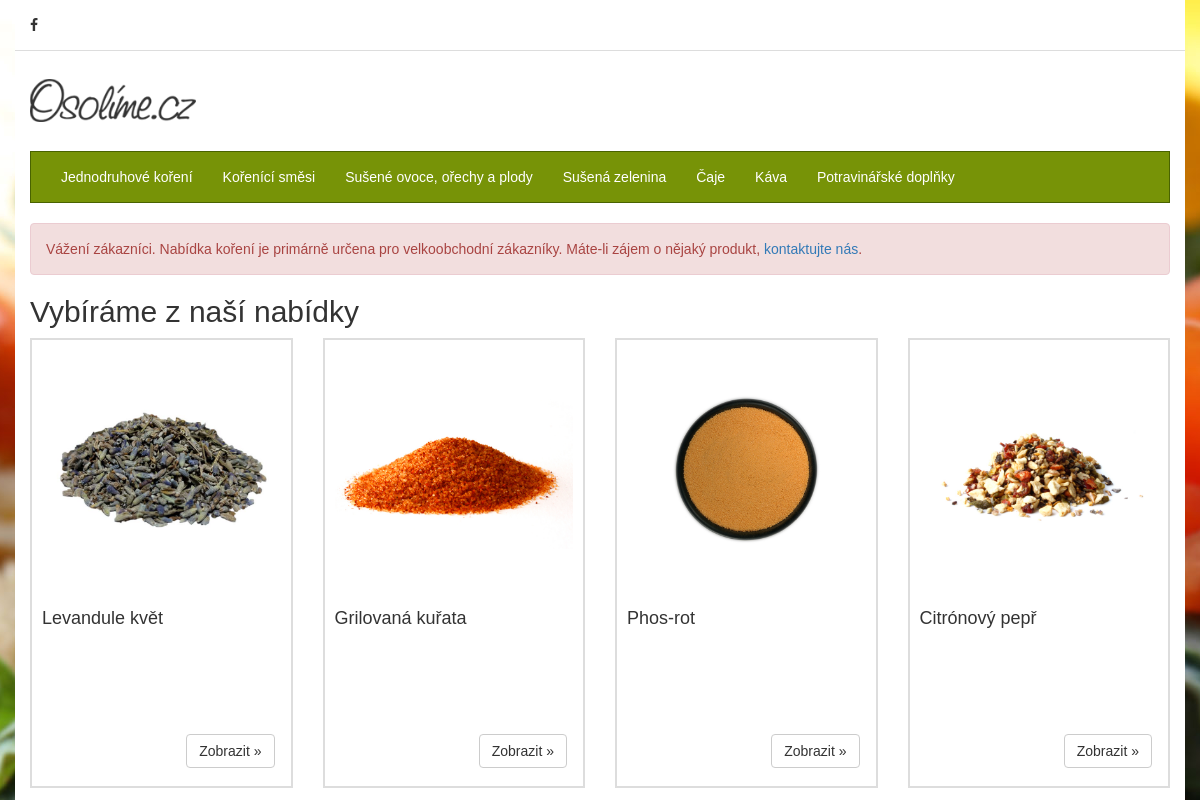Click the Levandule květ product image

162,469
